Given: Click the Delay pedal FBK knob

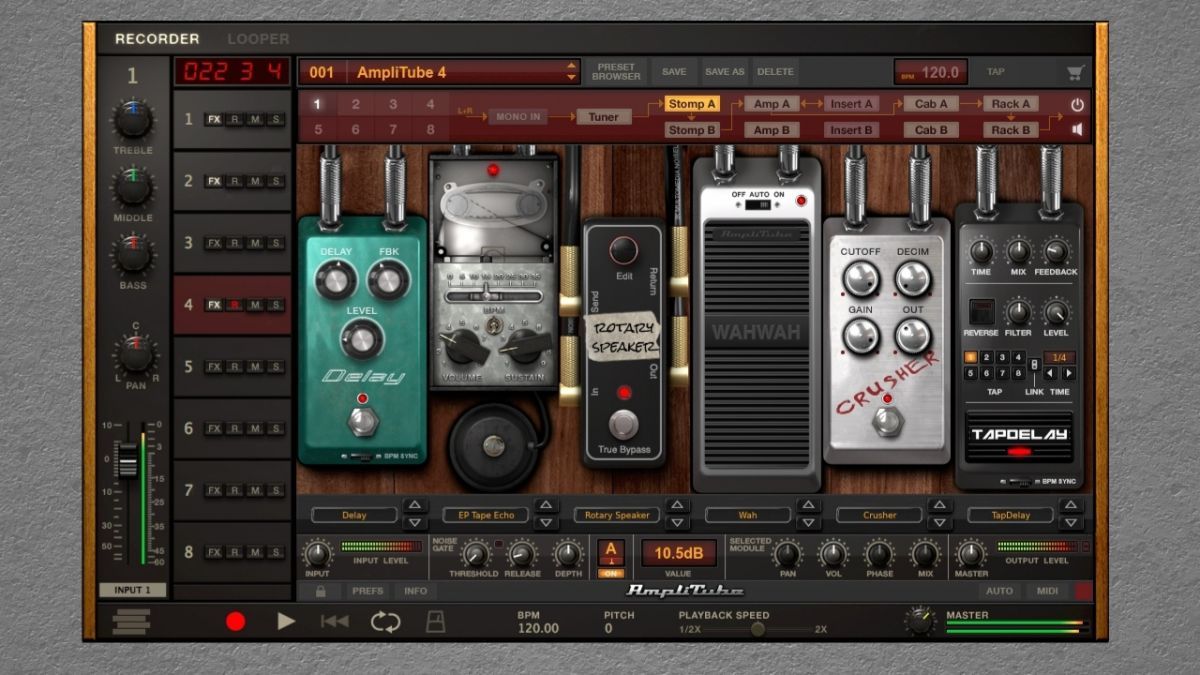Looking at the screenshot, I should pyautogui.click(x=388, y=279).
